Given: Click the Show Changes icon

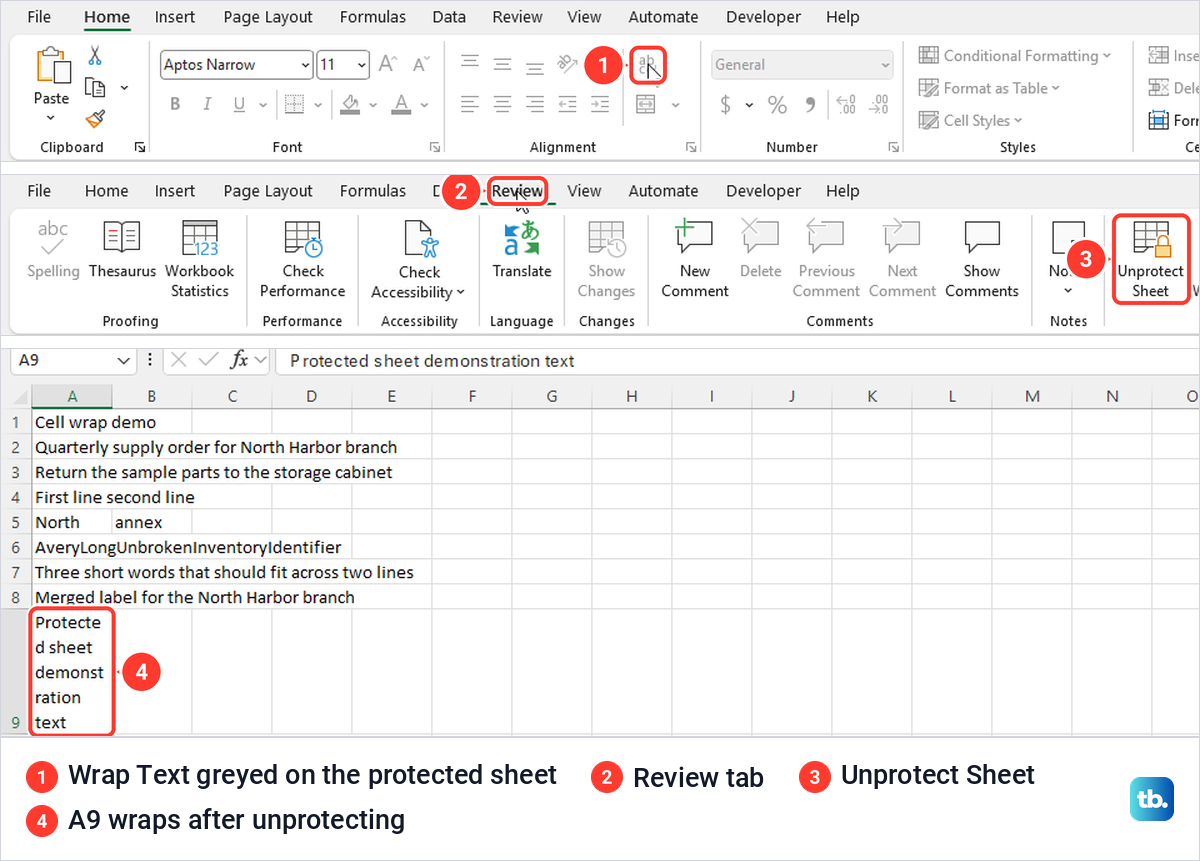Looking at the screenshot, I should coord(606,259).
